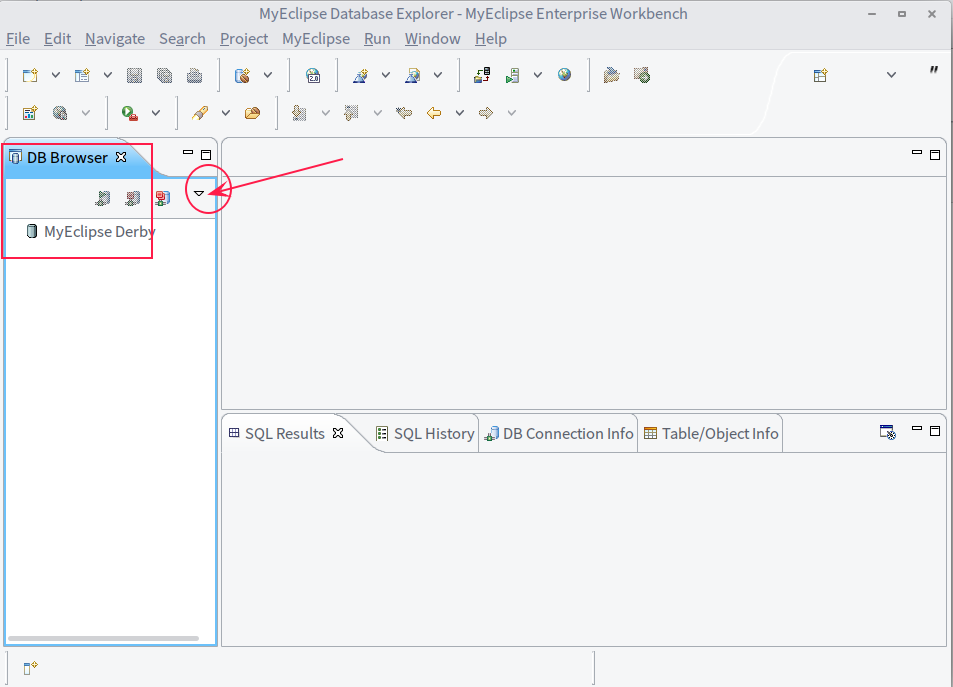953x687 pixels.
Task: Click the yellow Back arrow icon
Action: coord(434,113)
